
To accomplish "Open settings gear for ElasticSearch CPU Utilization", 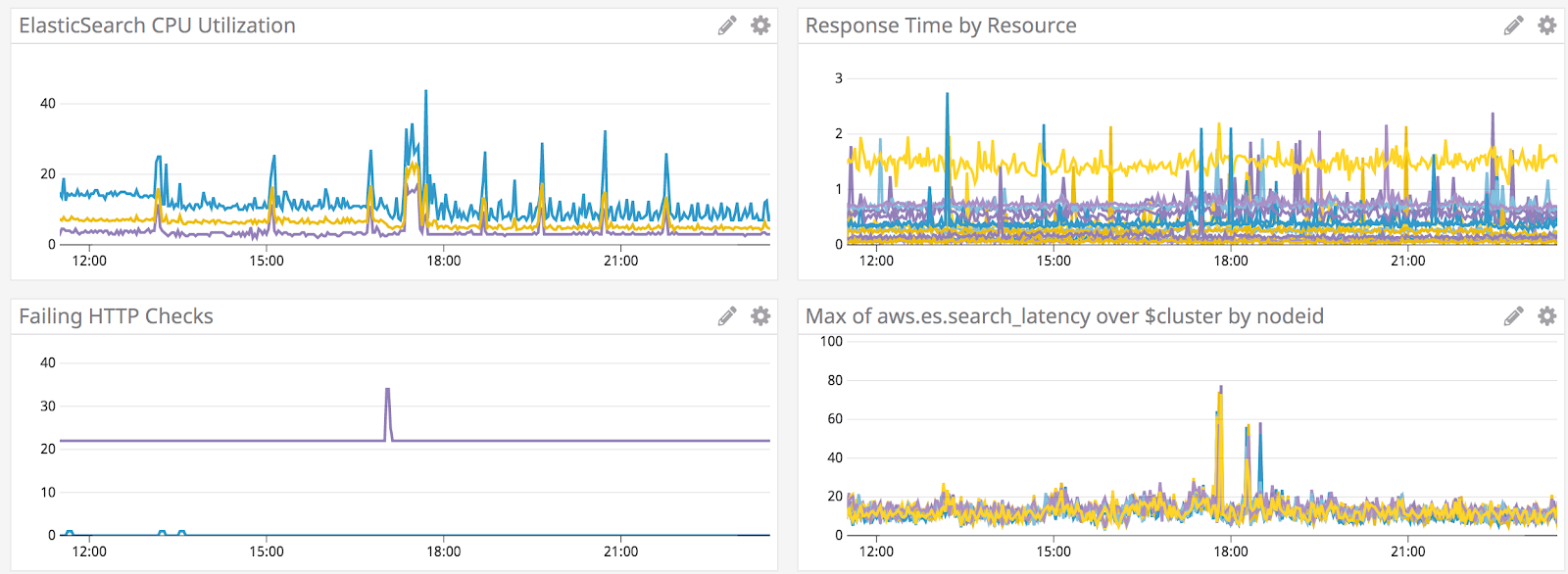I will 760,25.
